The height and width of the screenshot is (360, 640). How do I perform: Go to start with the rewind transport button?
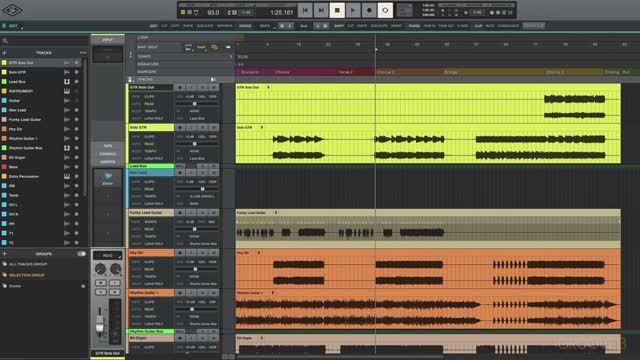[305, 10]
